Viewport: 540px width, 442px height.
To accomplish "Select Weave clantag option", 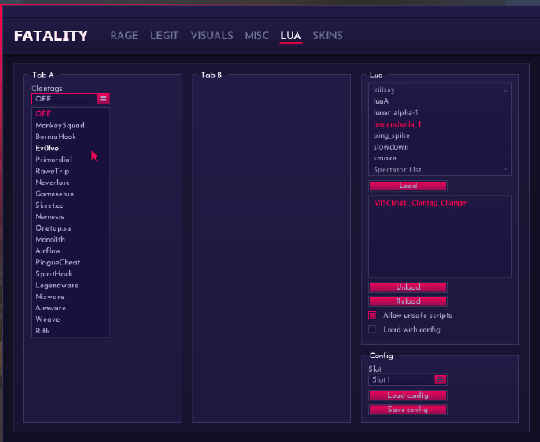I will pos(71,319).
